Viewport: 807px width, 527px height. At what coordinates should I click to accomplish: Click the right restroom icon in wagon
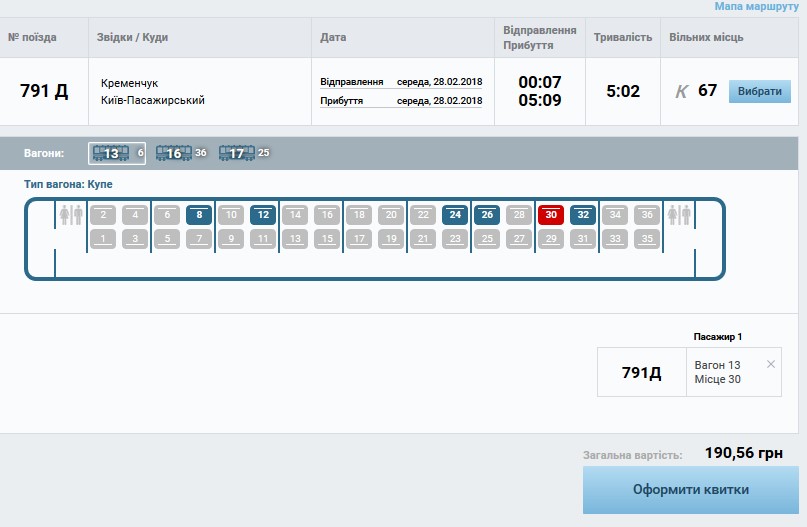click(679, 215)
